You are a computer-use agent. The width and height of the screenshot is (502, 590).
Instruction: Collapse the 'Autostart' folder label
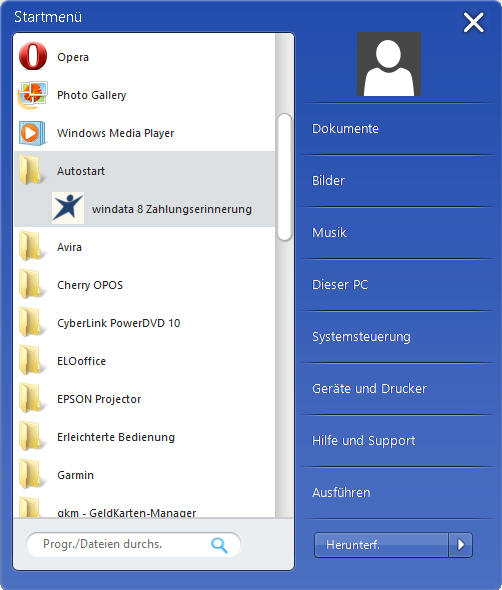point(81,171)
